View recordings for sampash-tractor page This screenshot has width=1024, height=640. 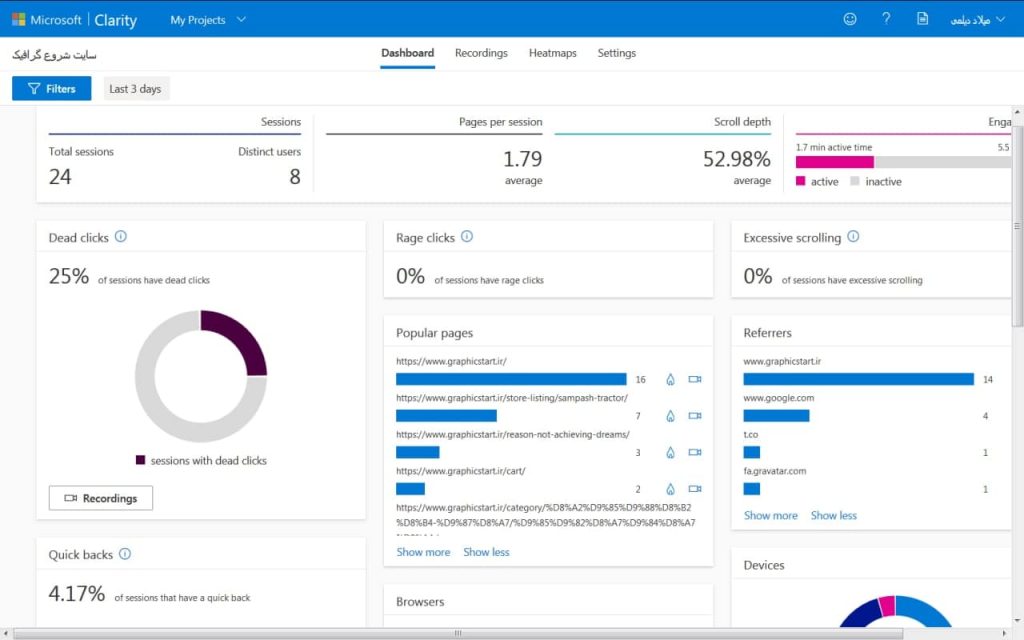click(695, 416)
